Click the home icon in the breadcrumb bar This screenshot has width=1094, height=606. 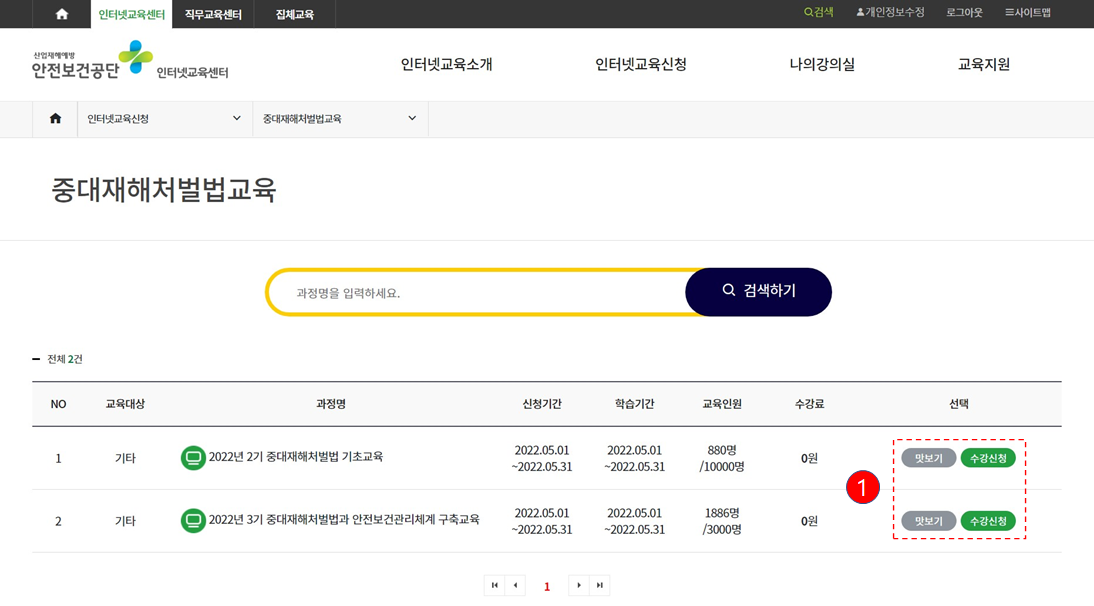[x=55, y=118]
